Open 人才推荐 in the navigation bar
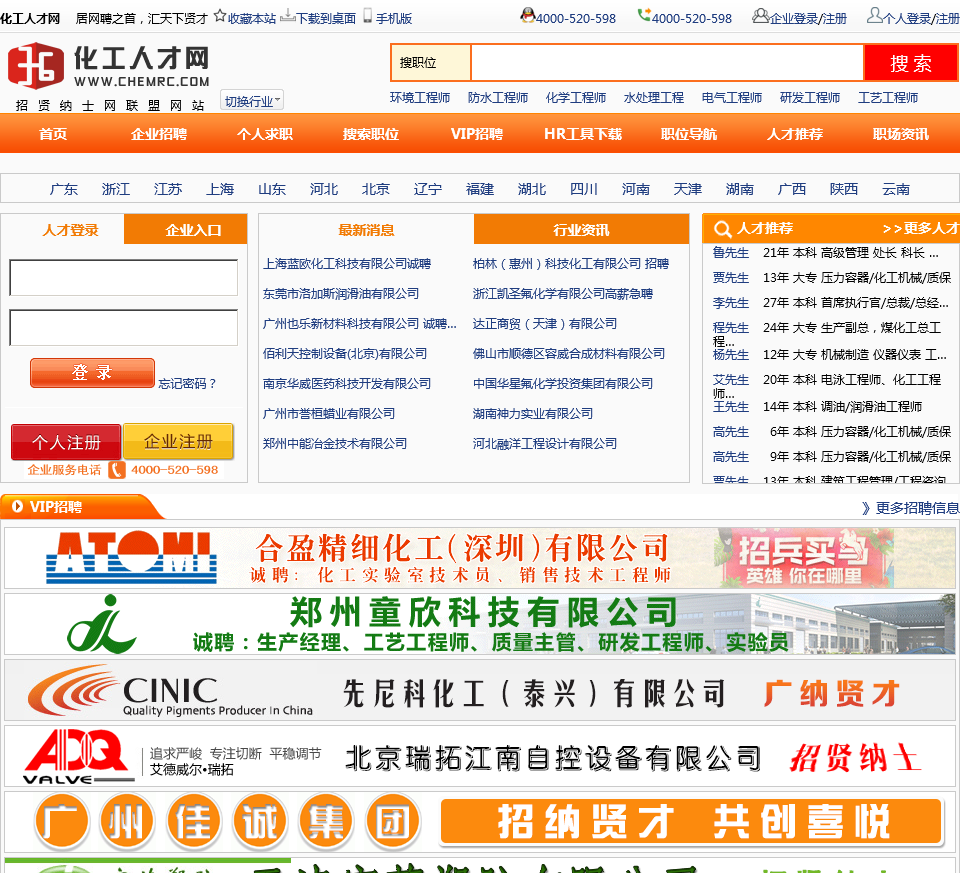 795,134
